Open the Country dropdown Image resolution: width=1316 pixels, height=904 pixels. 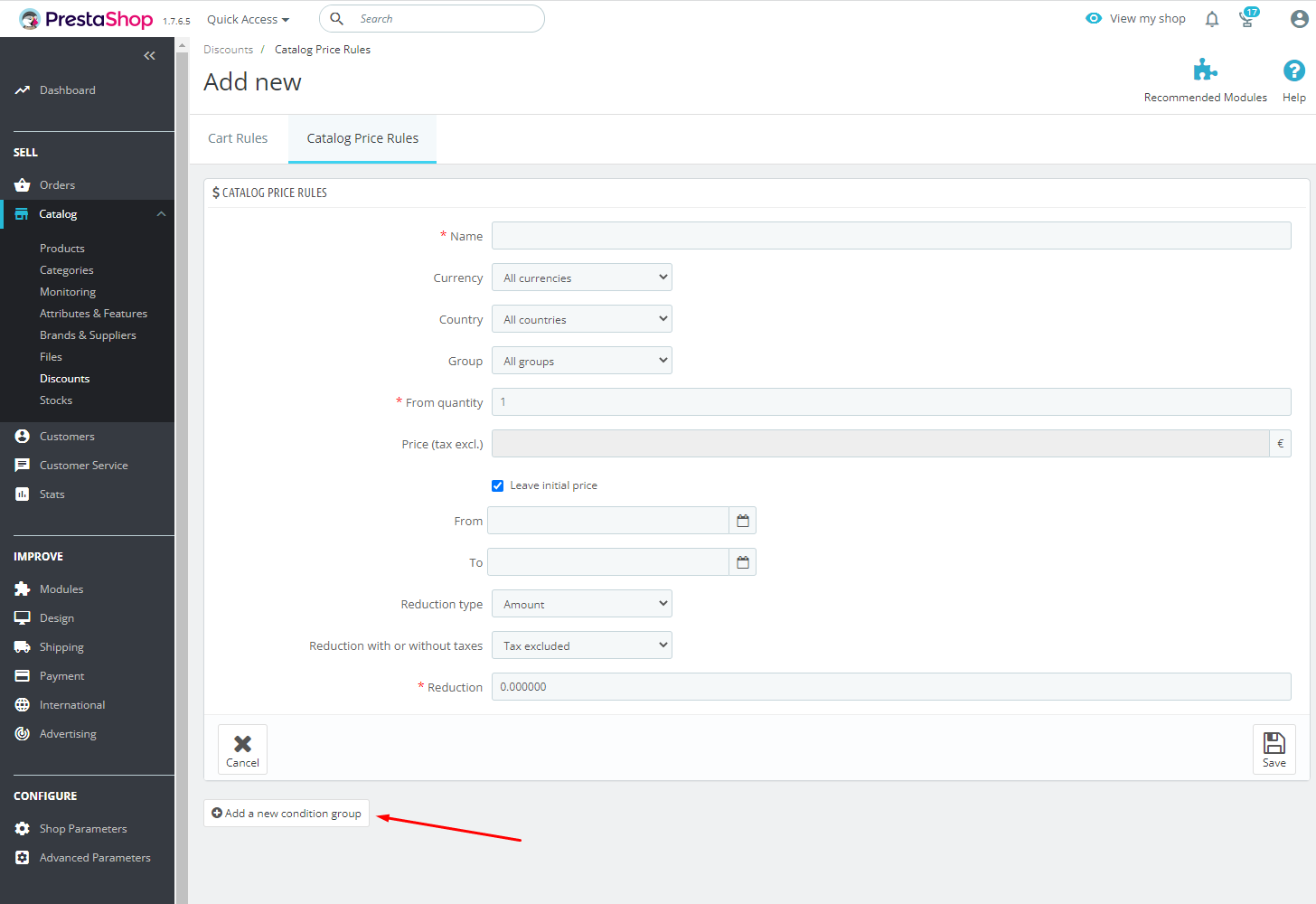[582, 319]
